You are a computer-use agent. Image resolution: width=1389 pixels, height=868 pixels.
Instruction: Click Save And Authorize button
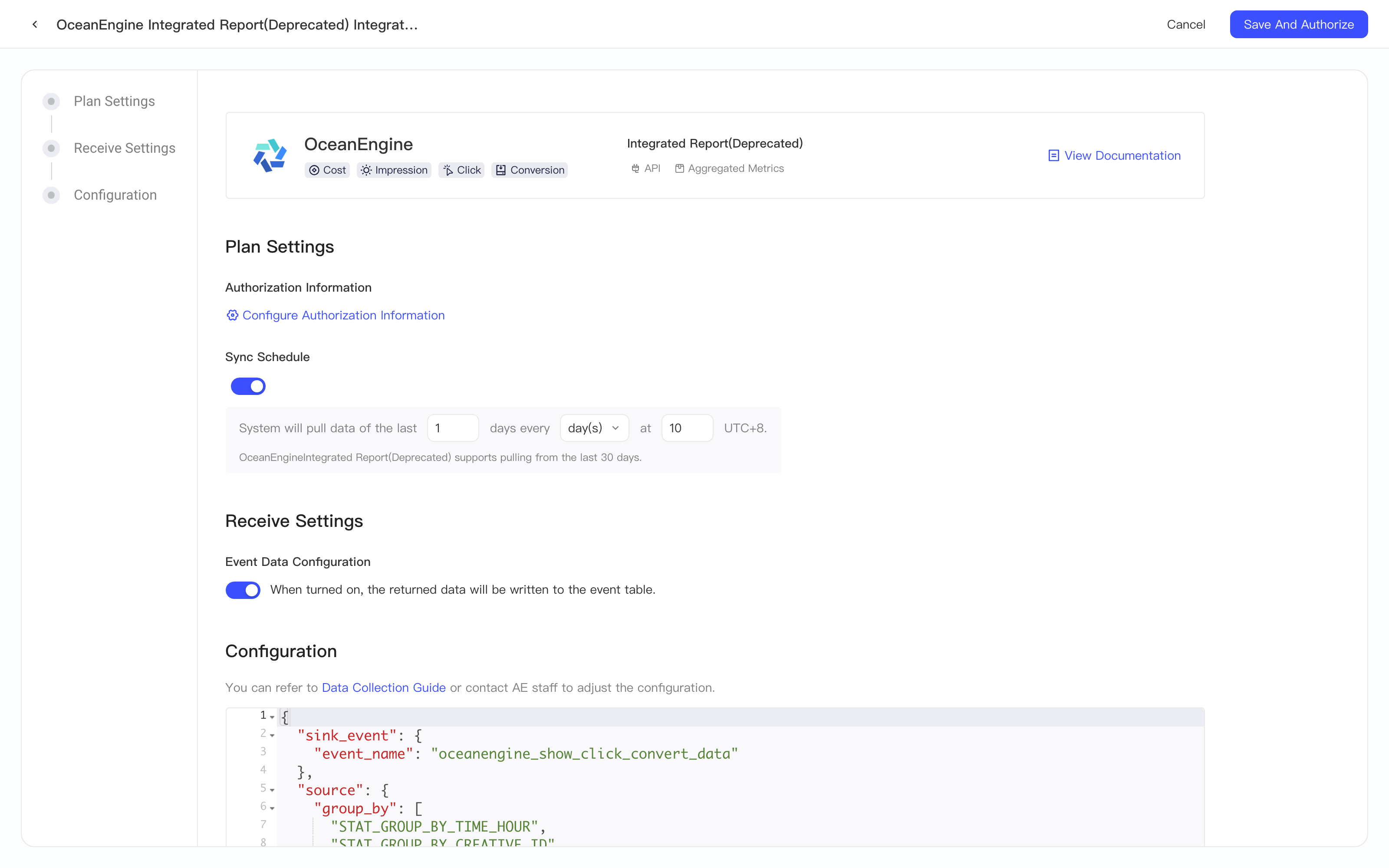(1298, 24)
